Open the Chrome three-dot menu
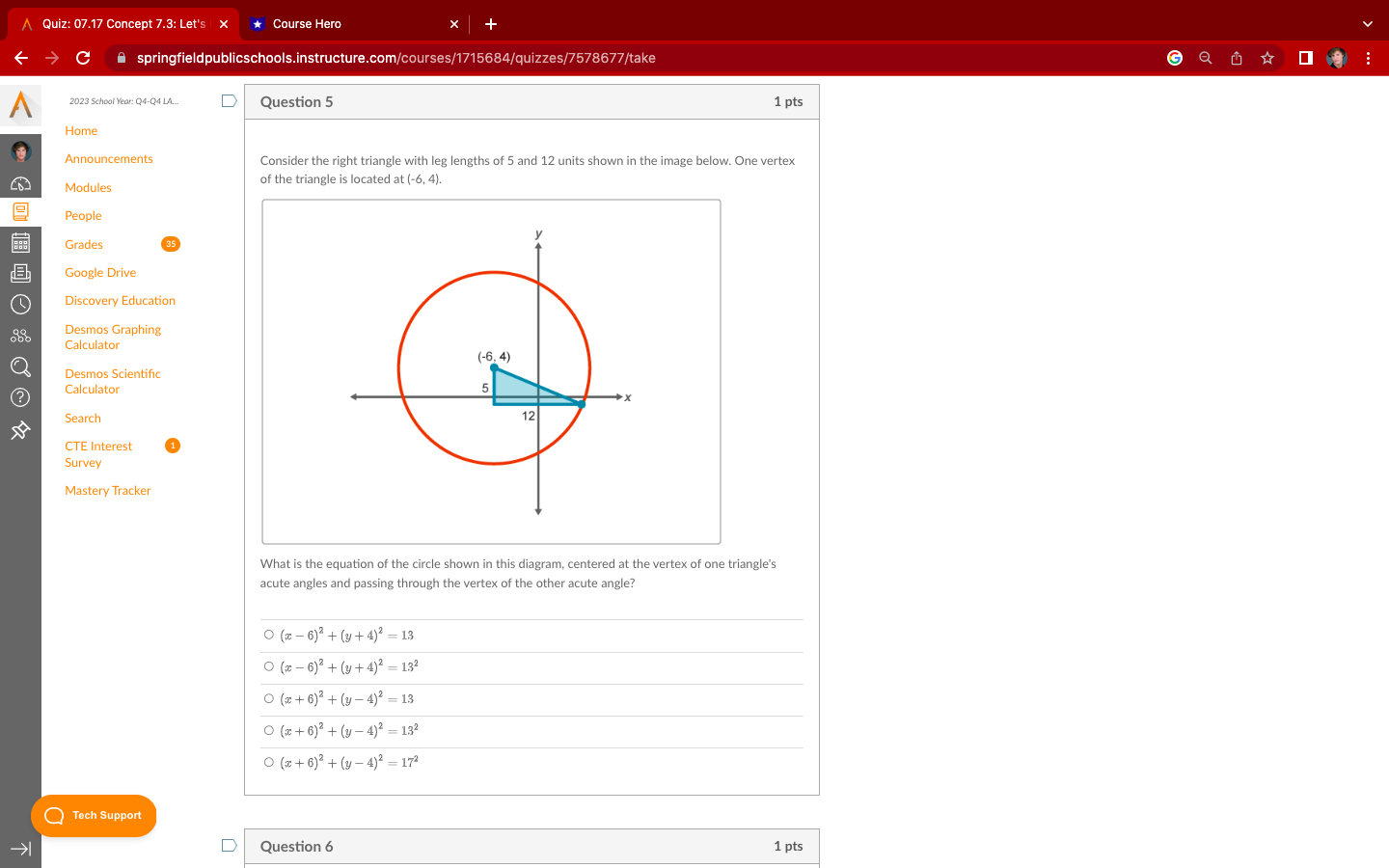 pyautogui.click(x=1368, y=58)
